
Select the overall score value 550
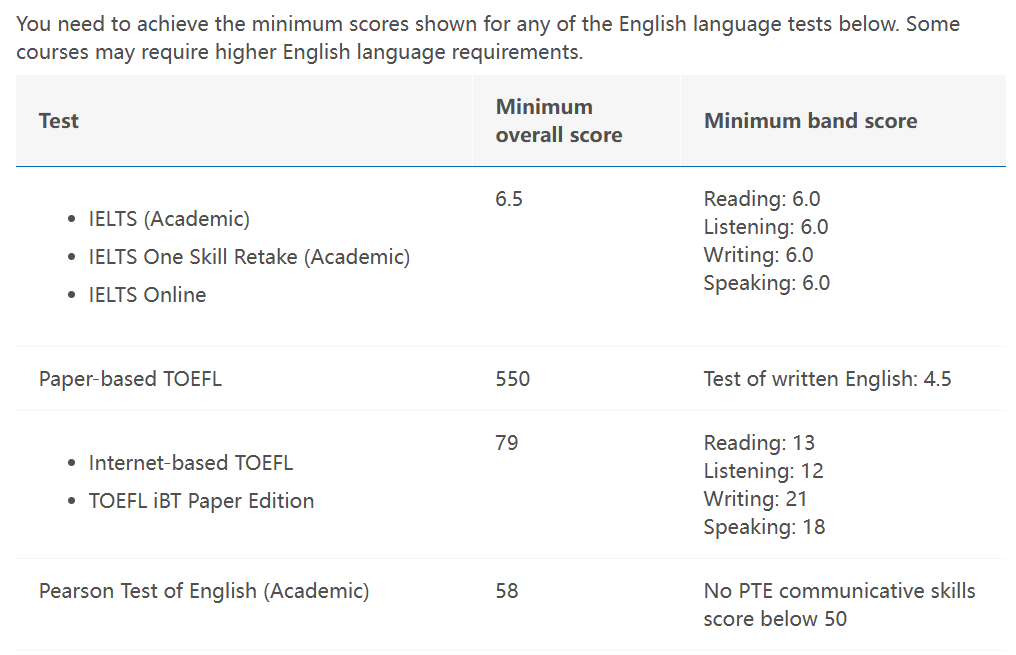512,379
